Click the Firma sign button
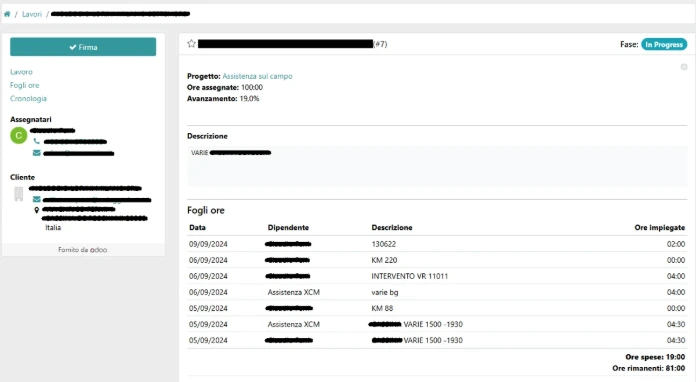The height and width of the screenshot is (382, 696). click(83, 47)
